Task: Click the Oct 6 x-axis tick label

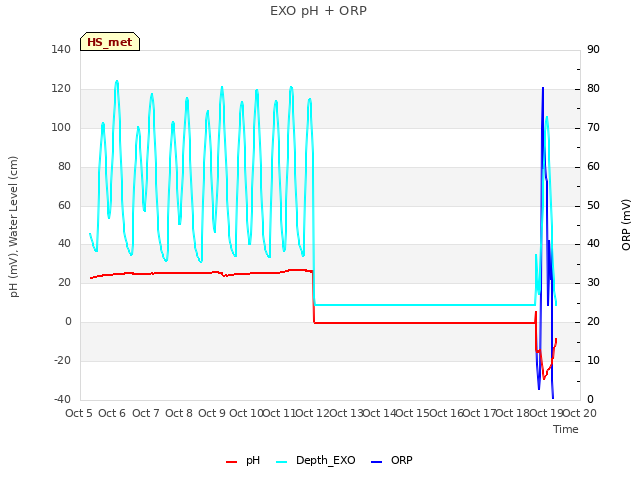Action: click(x=112, y=413)
